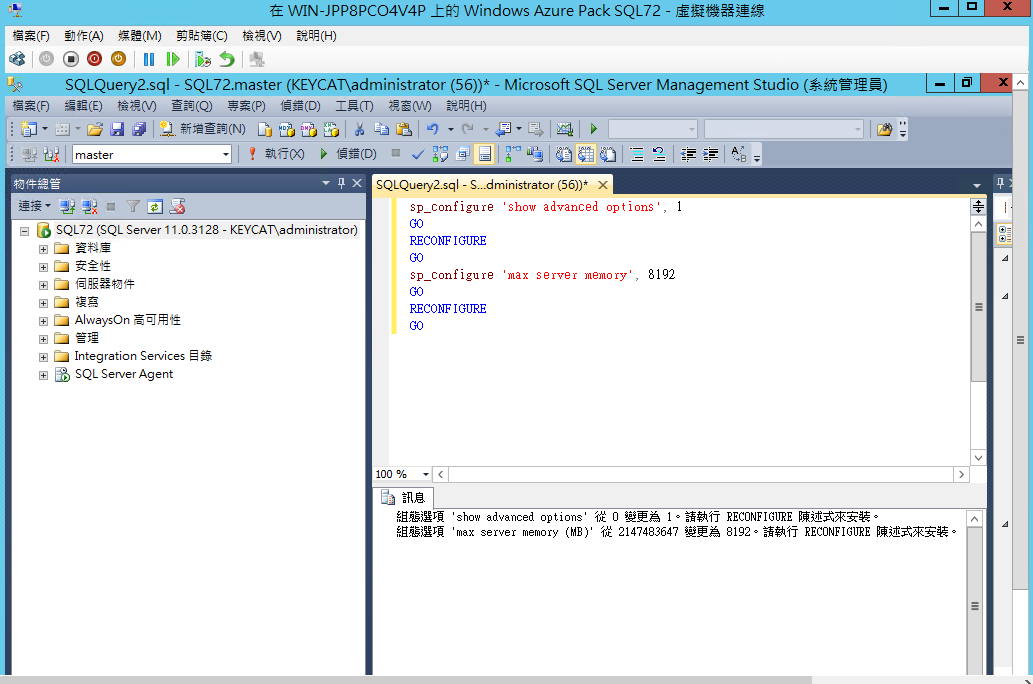Viewport: 1033px width, 684px height.
Task: Open the 連接 dropdown in Object Explorer
Action: [34, 206]
